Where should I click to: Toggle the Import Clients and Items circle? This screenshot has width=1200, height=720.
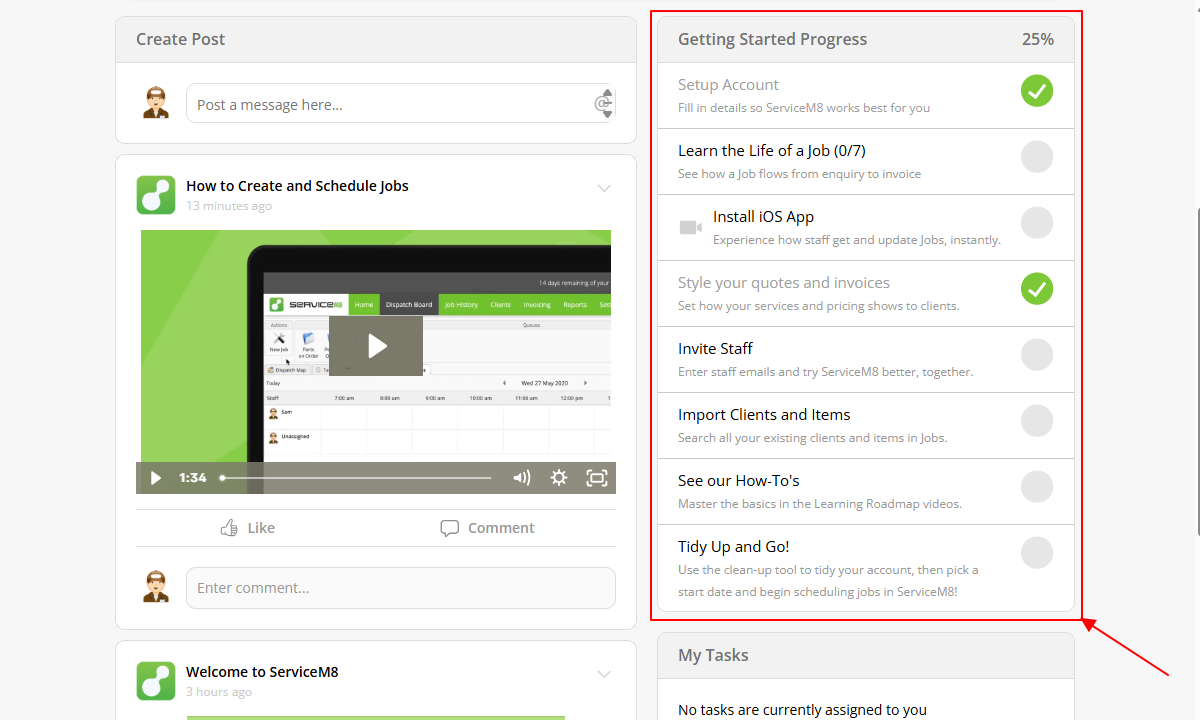coord(1037,421)
